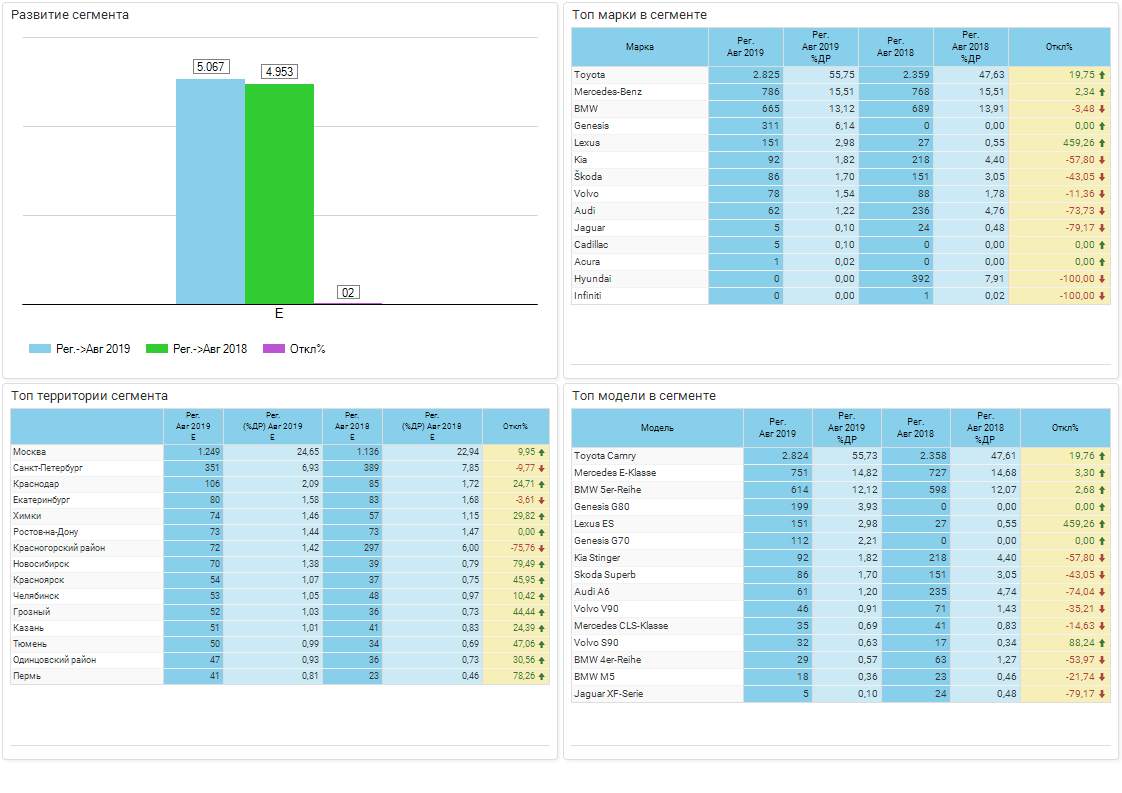Click the 2.824 value in Toyota Camry row
The width and height of the screenshot is (1122, 793).
pyautogui.click(x=795, y=456)
